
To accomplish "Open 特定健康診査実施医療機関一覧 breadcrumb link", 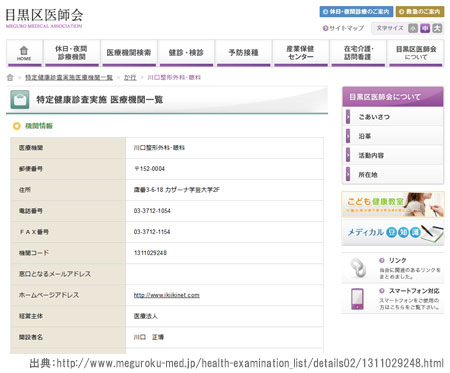I will [x=69, y=77].
